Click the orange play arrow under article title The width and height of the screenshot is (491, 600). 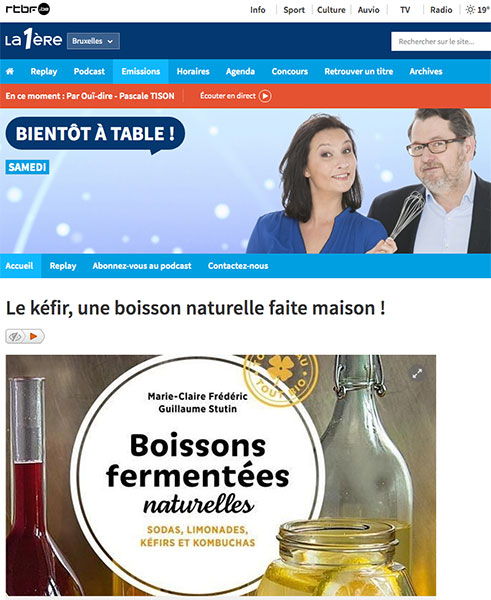click(x=34, y=336)
